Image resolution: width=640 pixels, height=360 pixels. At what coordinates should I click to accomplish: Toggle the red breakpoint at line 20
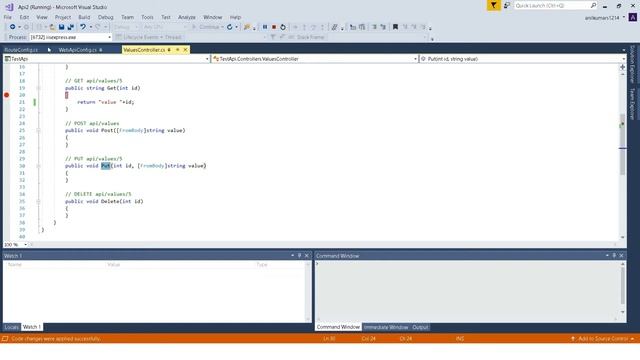point(7,95)
